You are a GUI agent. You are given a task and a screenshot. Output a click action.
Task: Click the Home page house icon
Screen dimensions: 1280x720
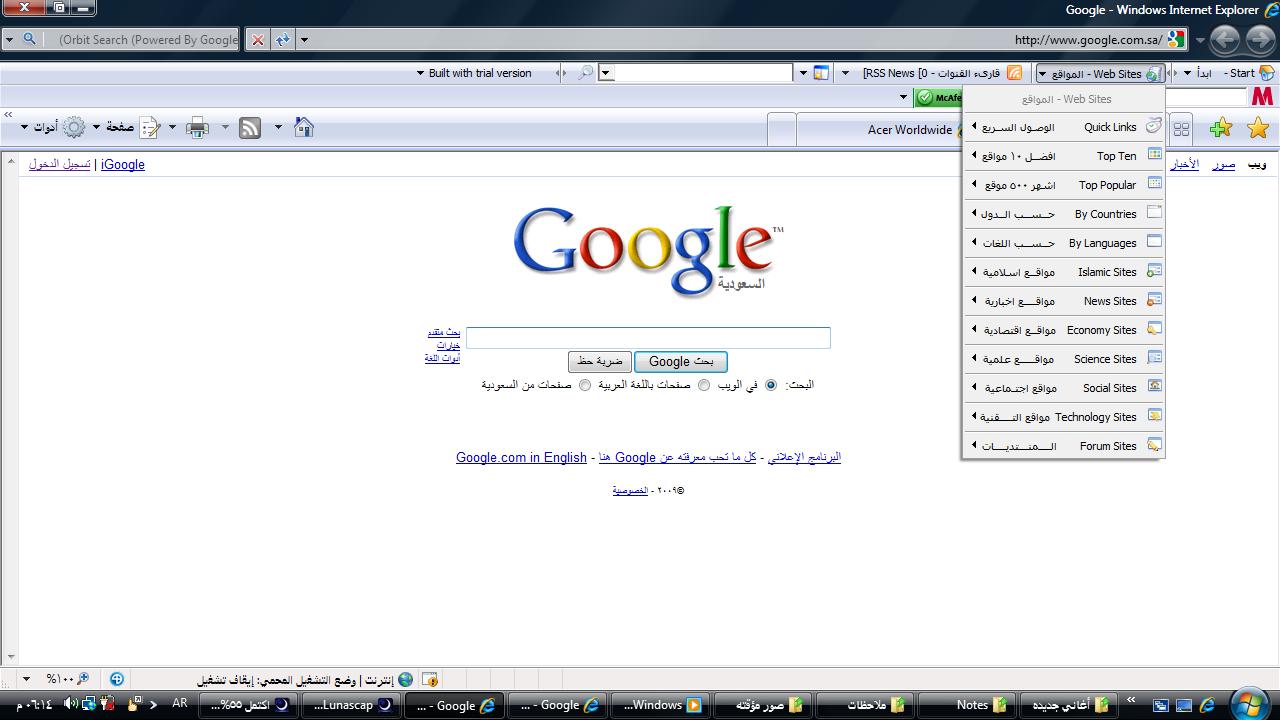pos(304,127)
